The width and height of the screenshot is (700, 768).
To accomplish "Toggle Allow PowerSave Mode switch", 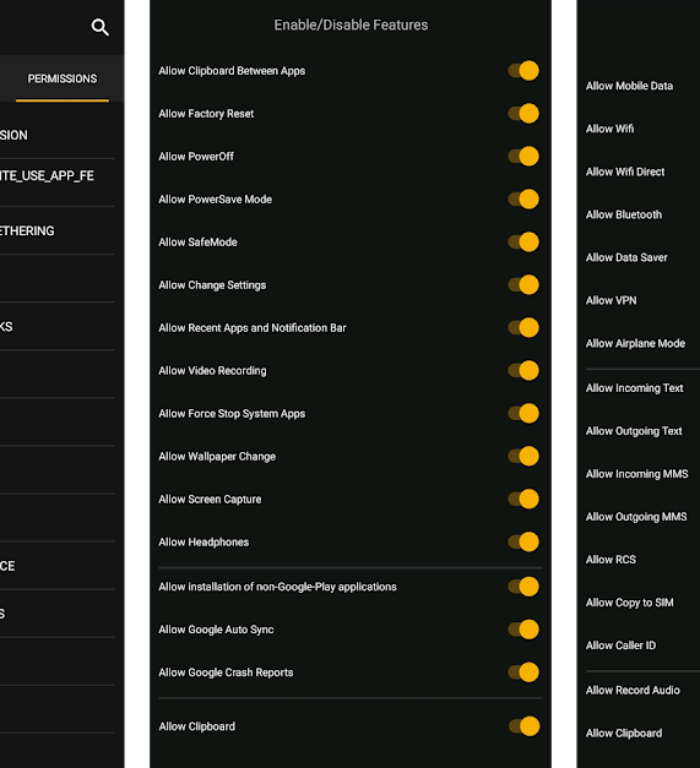I will pyautogui.click(x=523, y=200).
